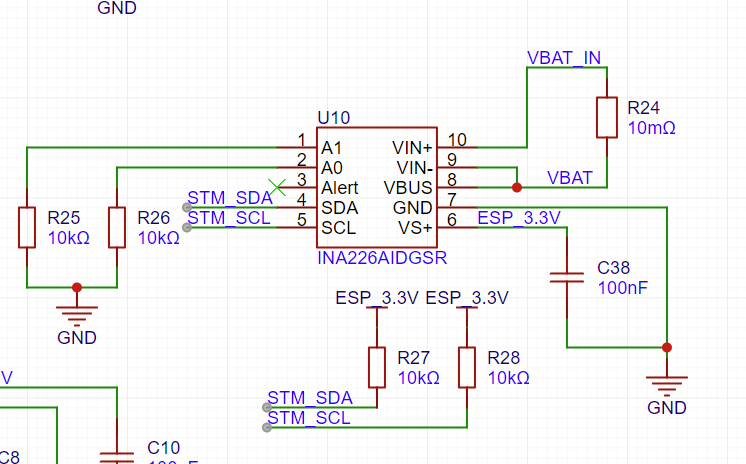Click the green no-connect X on Alert pin

279,185
